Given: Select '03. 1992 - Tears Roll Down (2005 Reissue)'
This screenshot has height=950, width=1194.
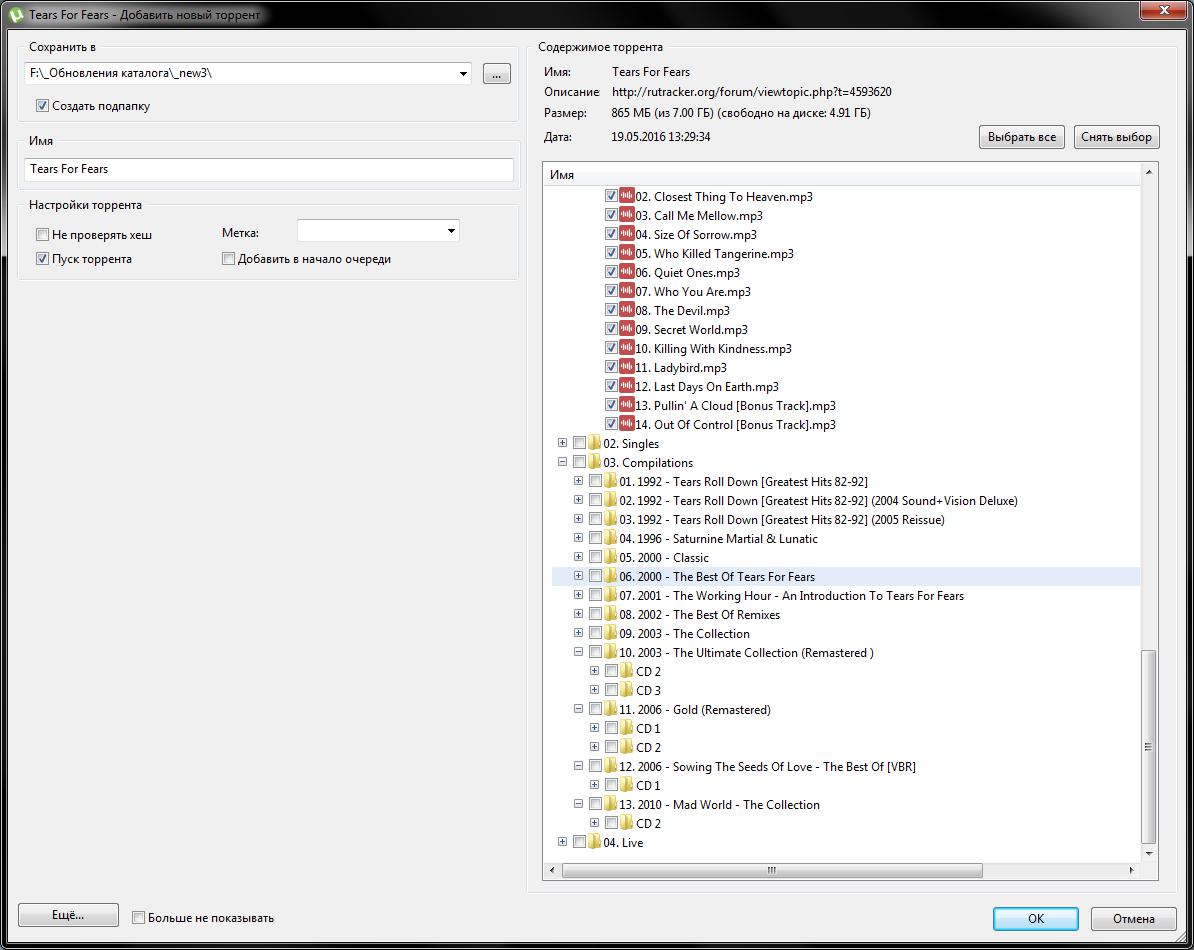Looking at the screenshot, I should (x=781, y=520).
